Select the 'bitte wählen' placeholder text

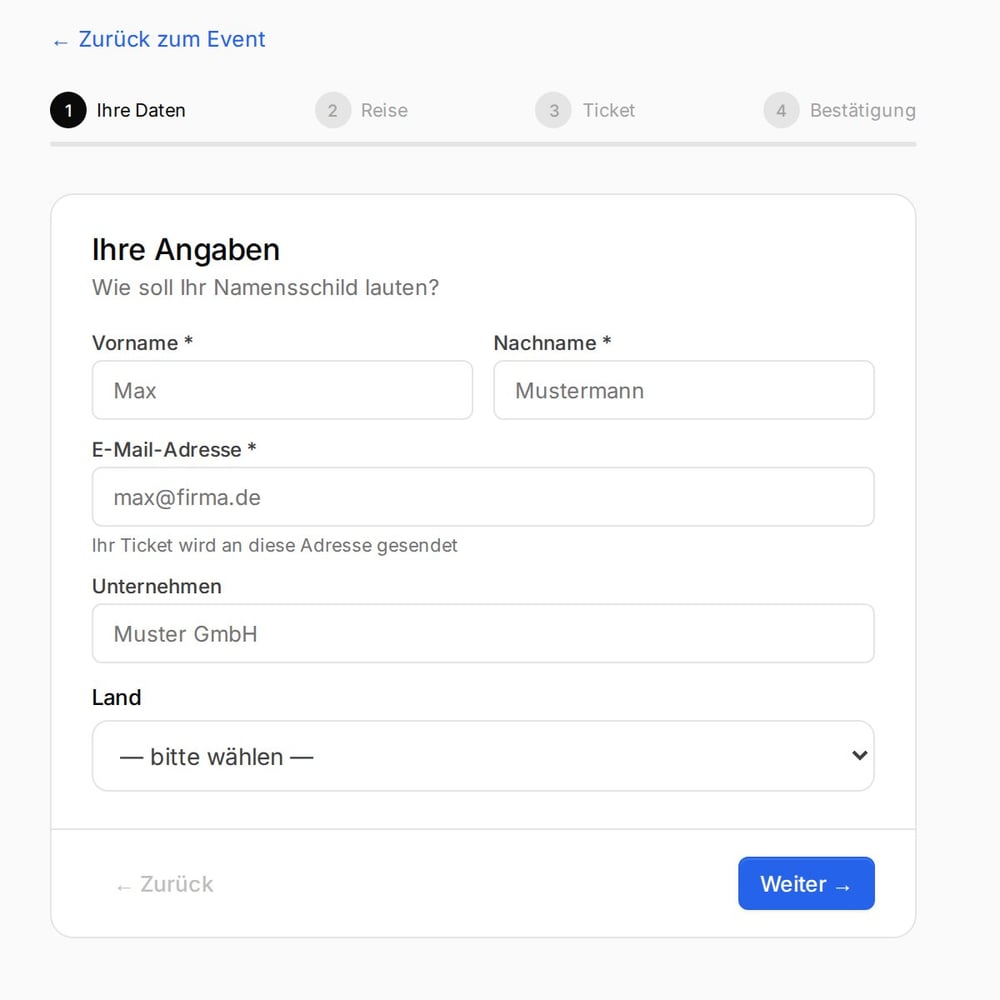tap(216, 757)
